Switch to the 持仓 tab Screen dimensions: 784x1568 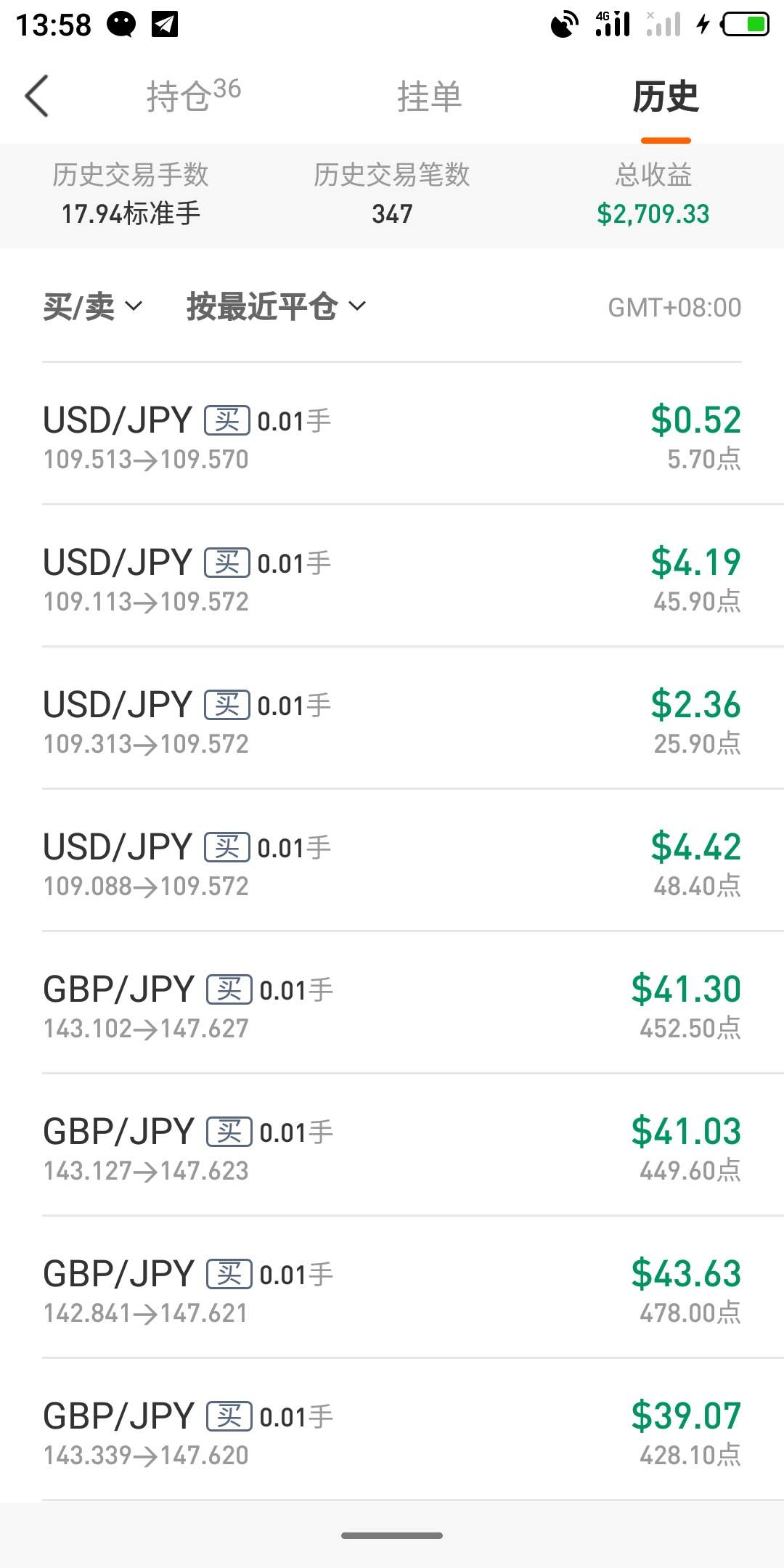coord(193,96)
